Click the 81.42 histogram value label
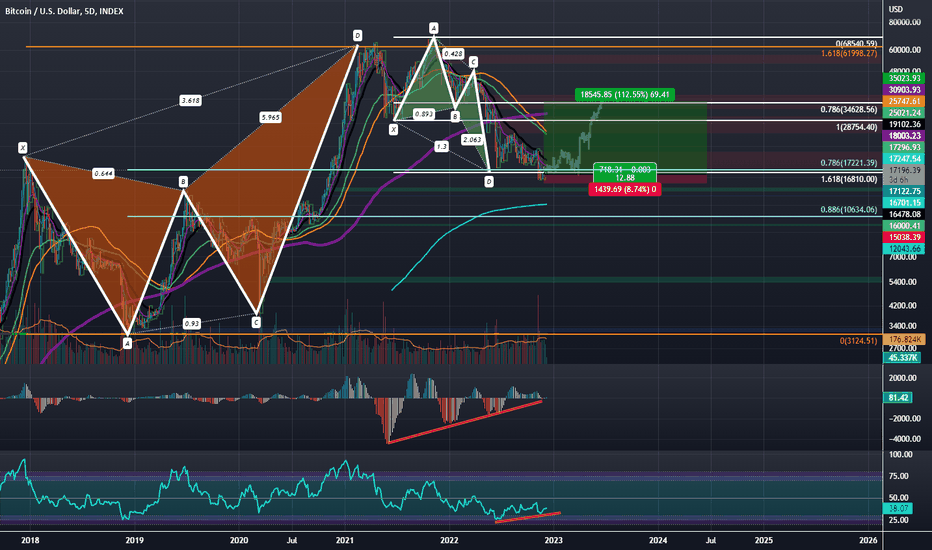The width and height of the screenshot is (932, 550). click(898, 397)
